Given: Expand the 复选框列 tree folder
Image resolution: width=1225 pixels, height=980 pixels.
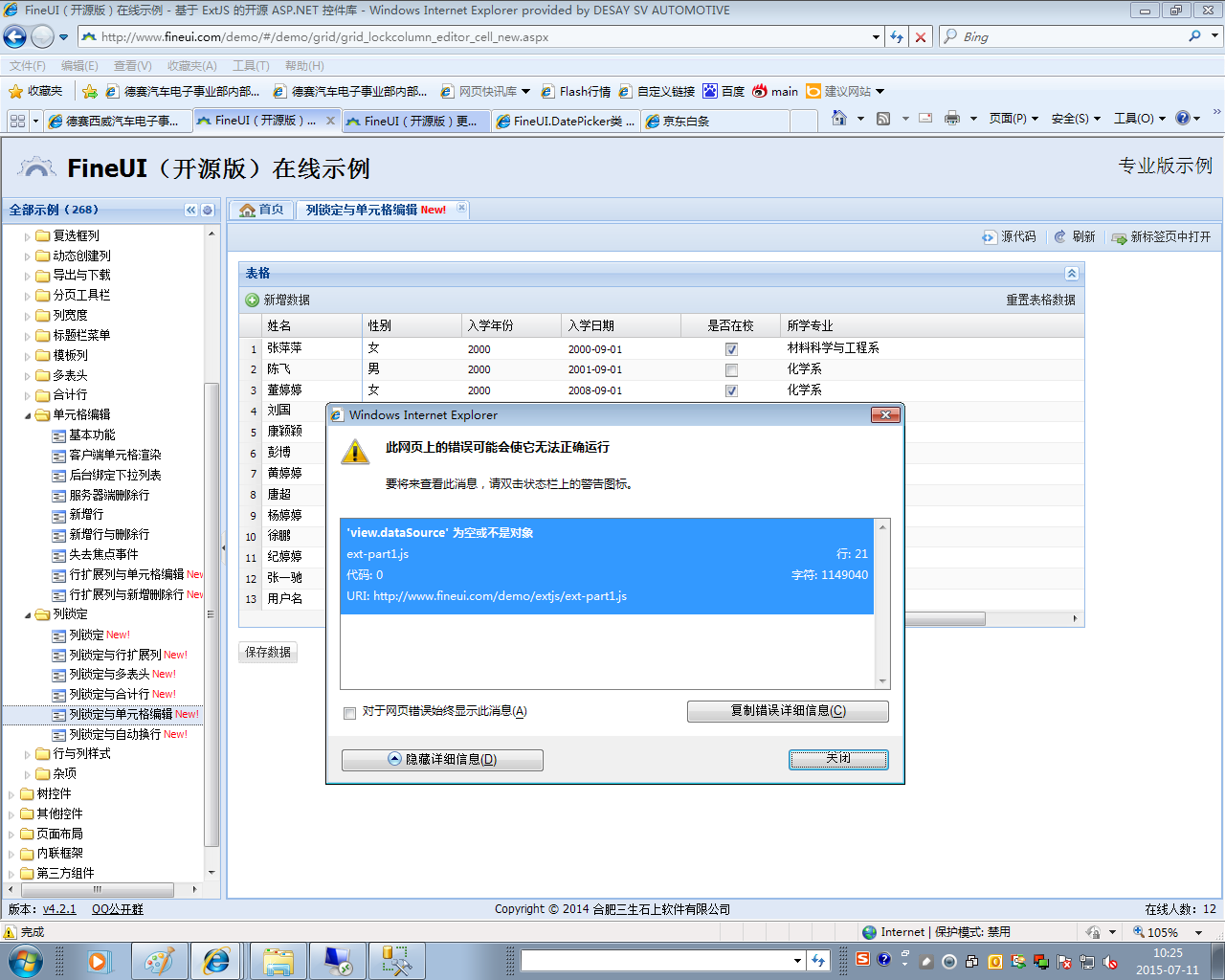Looking at the screenshot, I should pyautogui.click(x=27, y=236).
